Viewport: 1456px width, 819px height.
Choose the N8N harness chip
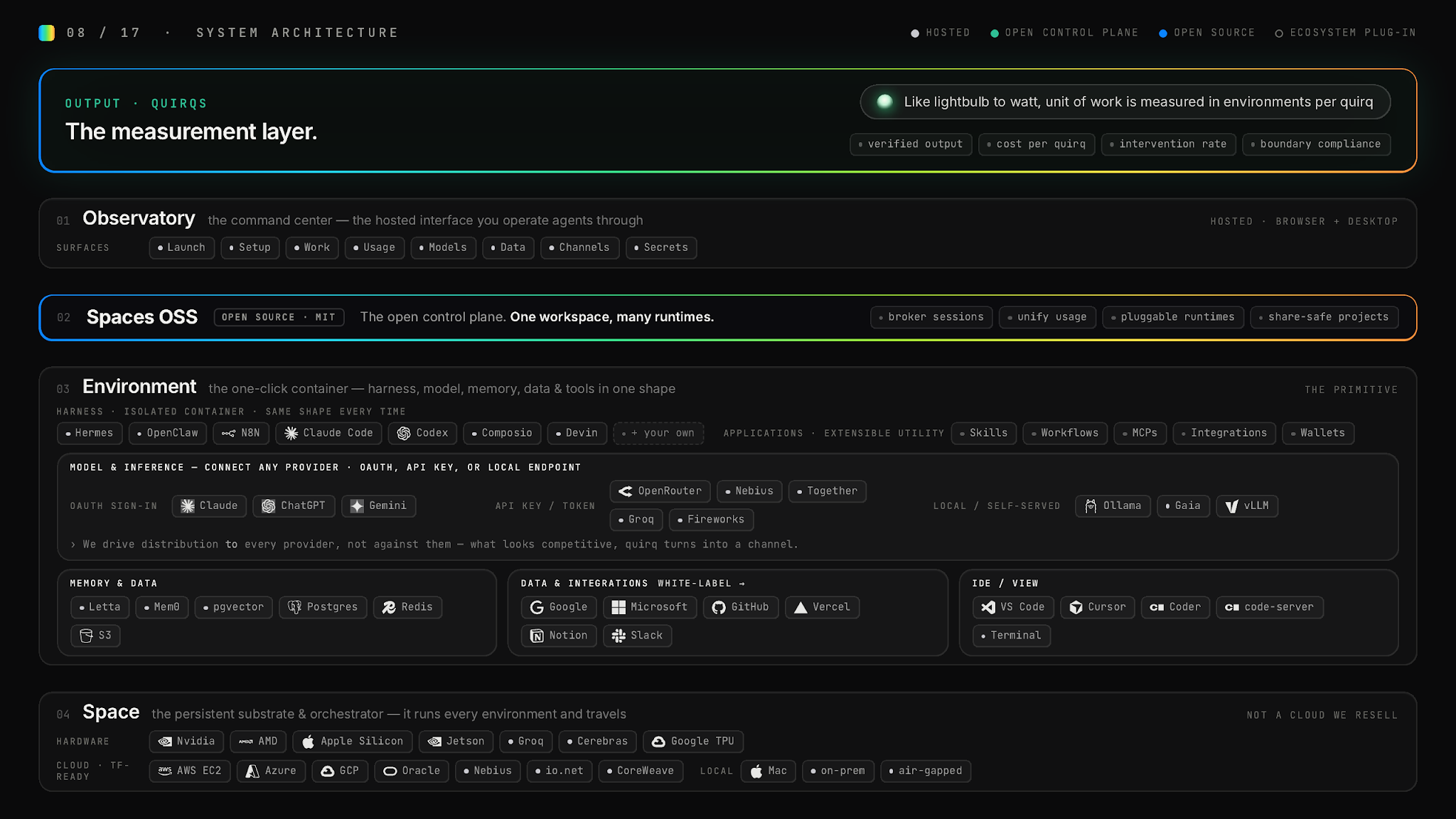[241, 433]
